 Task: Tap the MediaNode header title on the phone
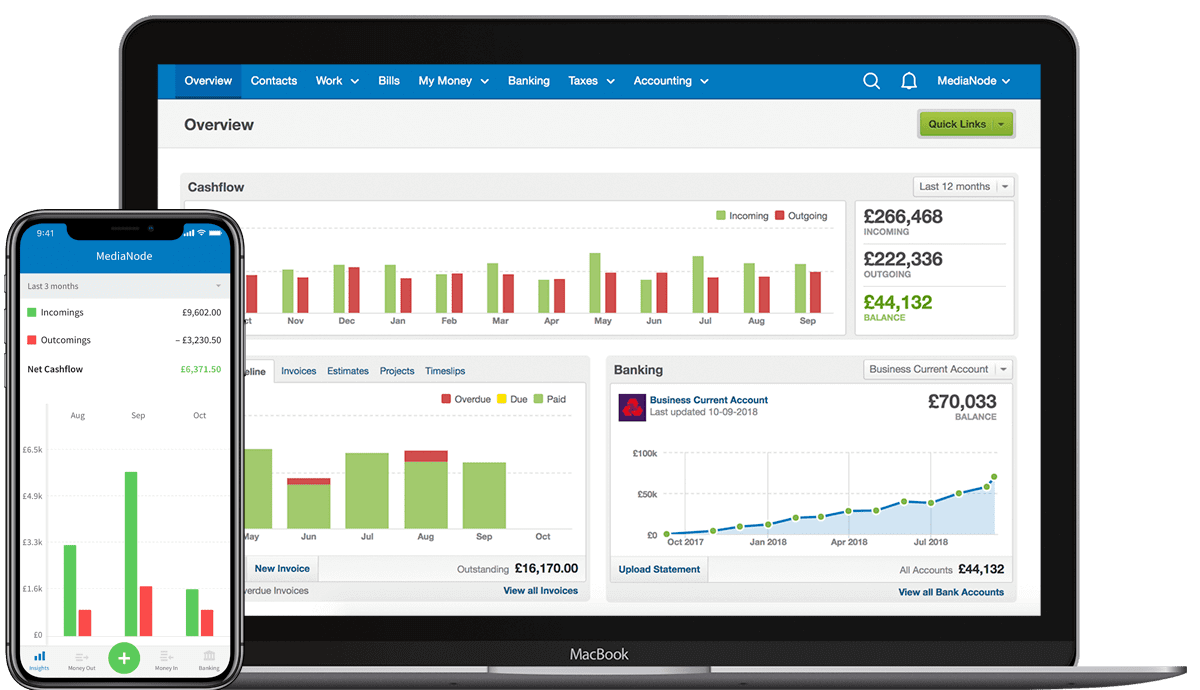coord(124,256)
